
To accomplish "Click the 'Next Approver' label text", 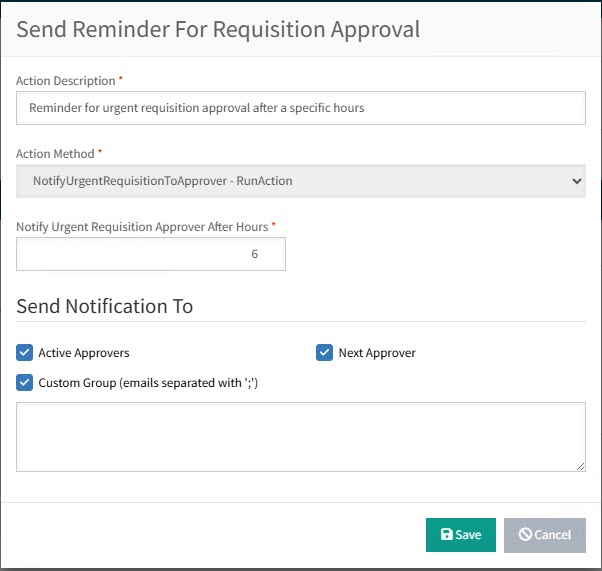I will pyautogui.click(x=377, y=353).
